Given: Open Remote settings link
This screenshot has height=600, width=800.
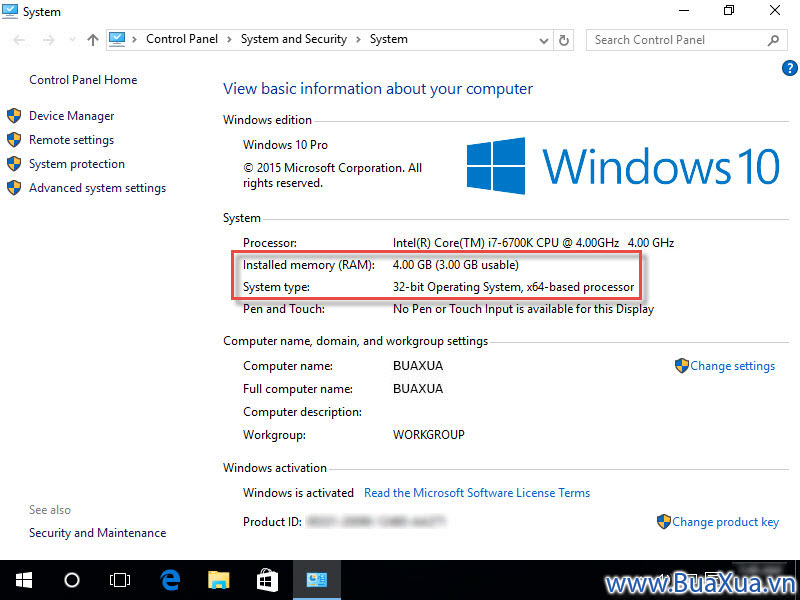Looking at the screenshot, I should 71,140.
